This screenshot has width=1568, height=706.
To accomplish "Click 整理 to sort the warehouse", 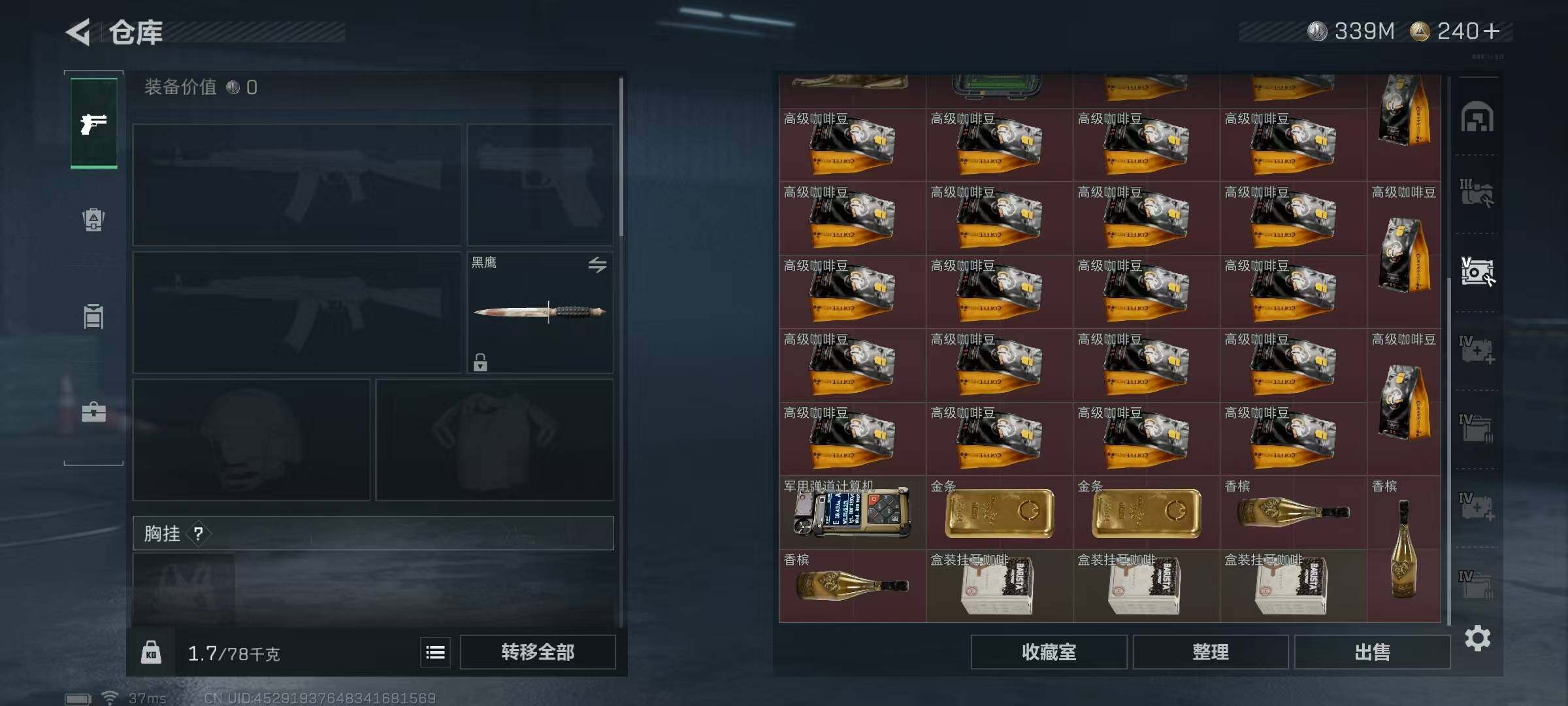I will click(x=1211, y=652).
